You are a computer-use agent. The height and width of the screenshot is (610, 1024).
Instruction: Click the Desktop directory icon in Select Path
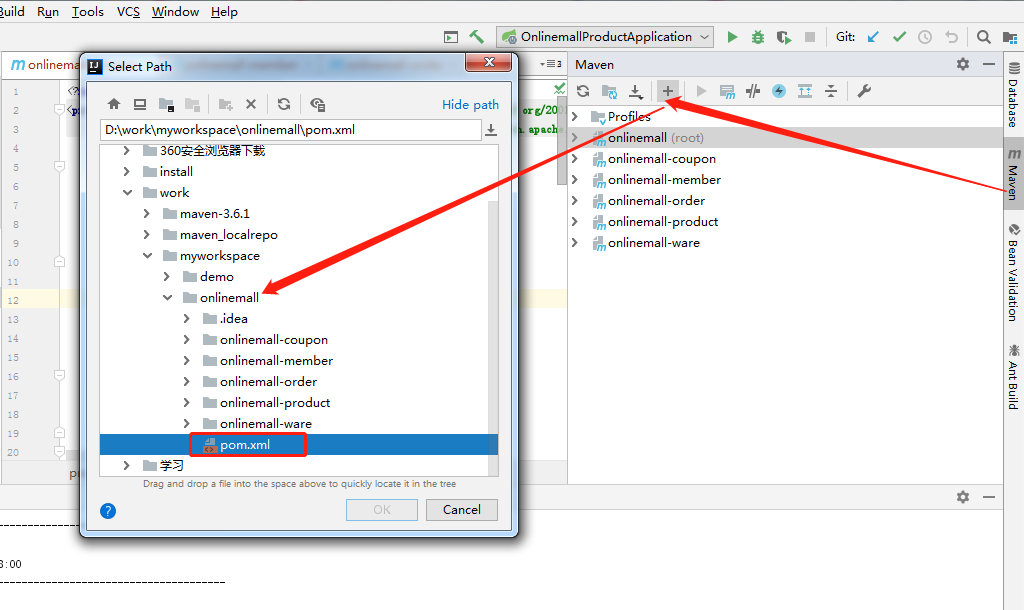(x=140, y=104)
